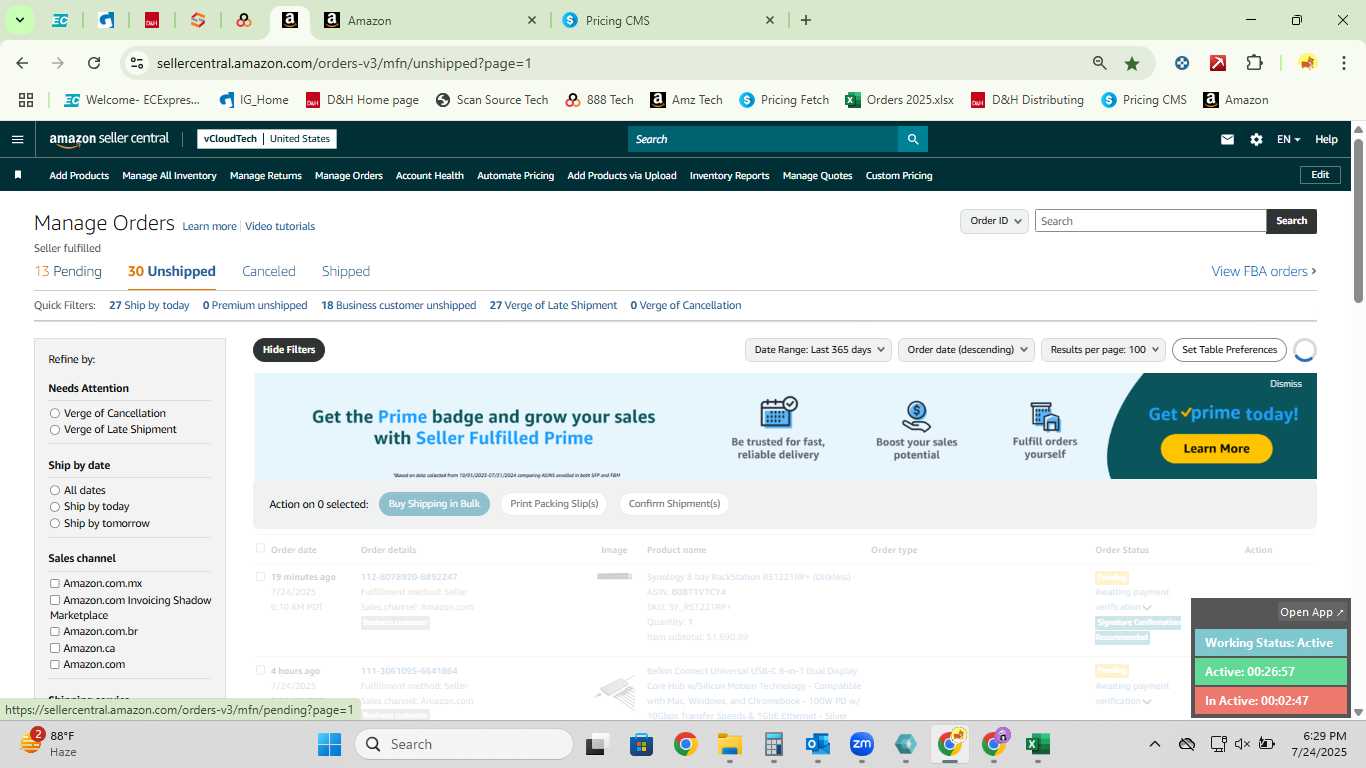Viewport: 1366px width, 768px height.
Task: Click the Edit navigation button
Action: [x=1320, y=175]
